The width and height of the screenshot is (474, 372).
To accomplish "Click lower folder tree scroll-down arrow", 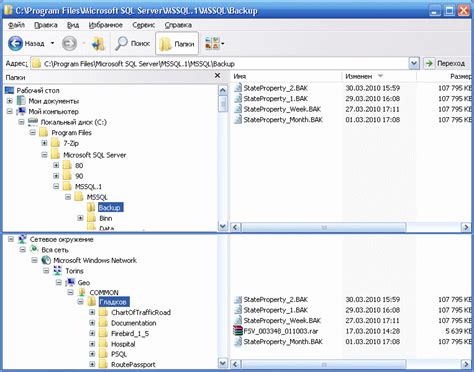I will pos(223,363).
